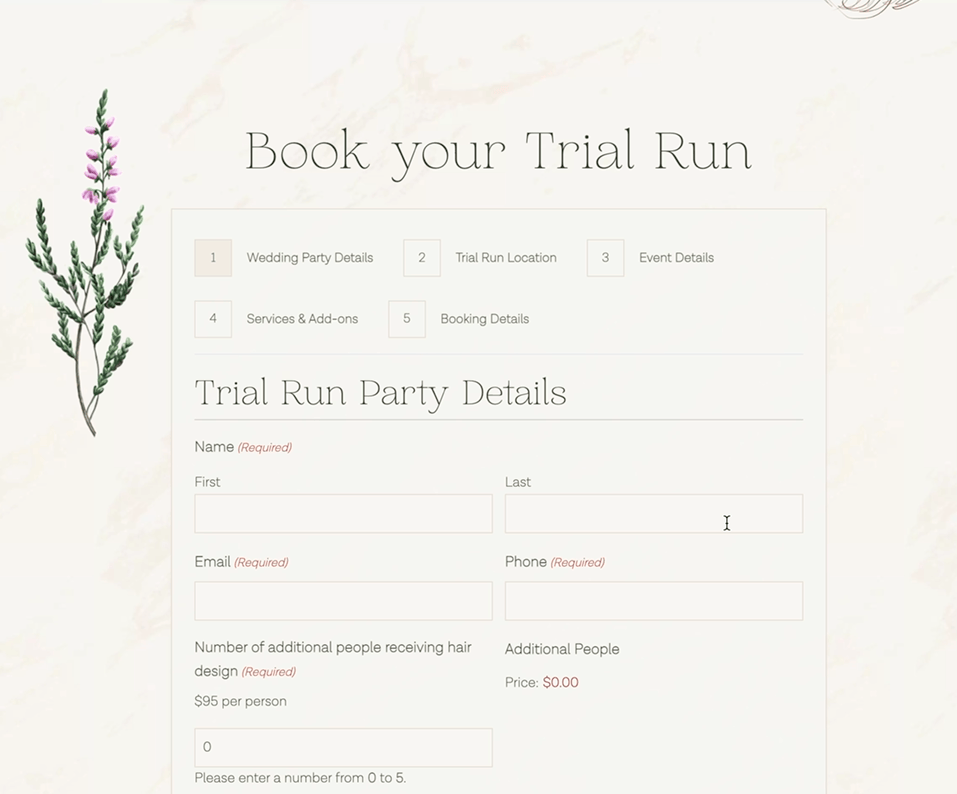The height and width of the screenshot is (794, 957).
Task: Click the 'Trial Run Party Details' heading
Action: tap(380, 392)
